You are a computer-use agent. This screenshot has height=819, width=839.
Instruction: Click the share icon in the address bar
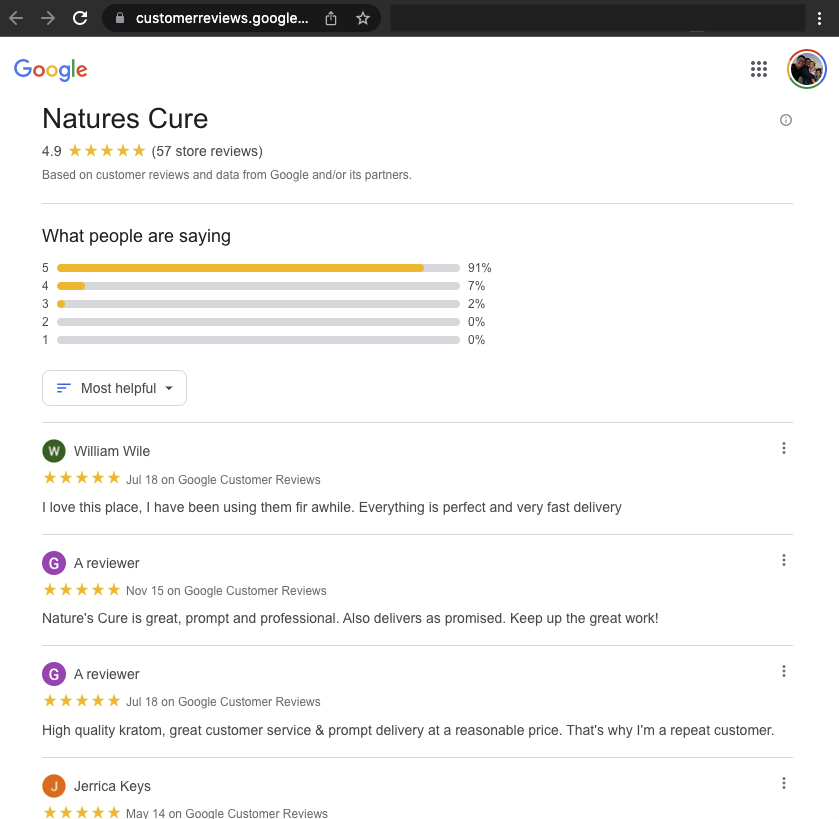(x=330, y=18)
